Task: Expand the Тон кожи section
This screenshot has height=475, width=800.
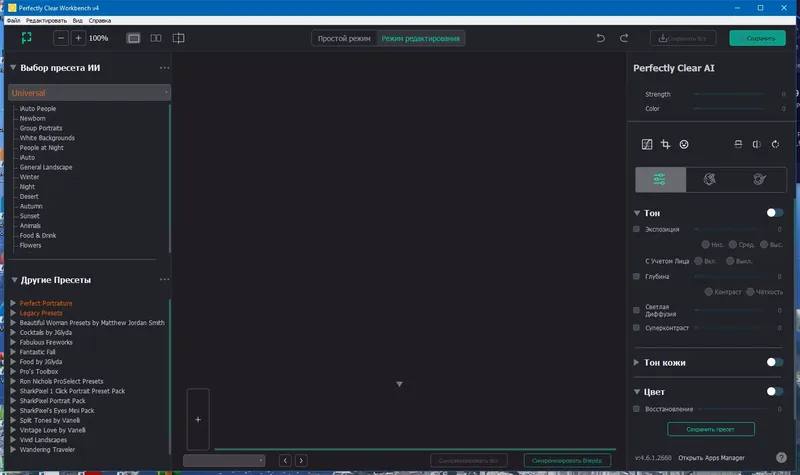Action: (x=636, y=362)
